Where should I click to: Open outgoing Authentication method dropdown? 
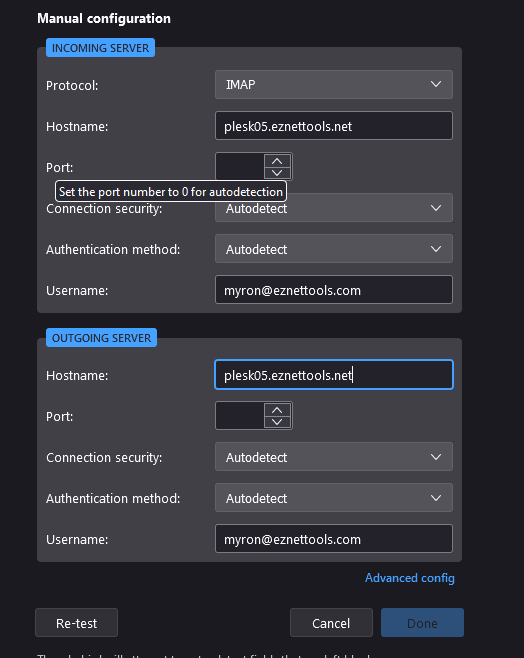pyautogui.click(x=334, y=498)
